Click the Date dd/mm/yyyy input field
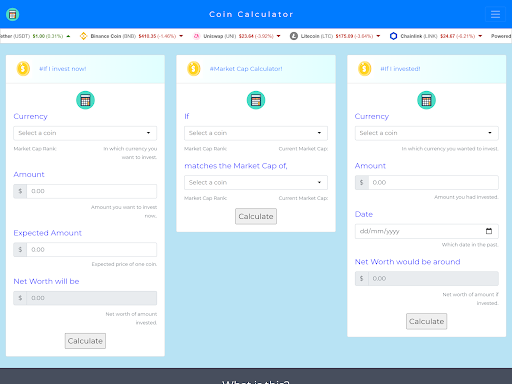This screenshot has height=384, width=512. (x=427, y=231)
